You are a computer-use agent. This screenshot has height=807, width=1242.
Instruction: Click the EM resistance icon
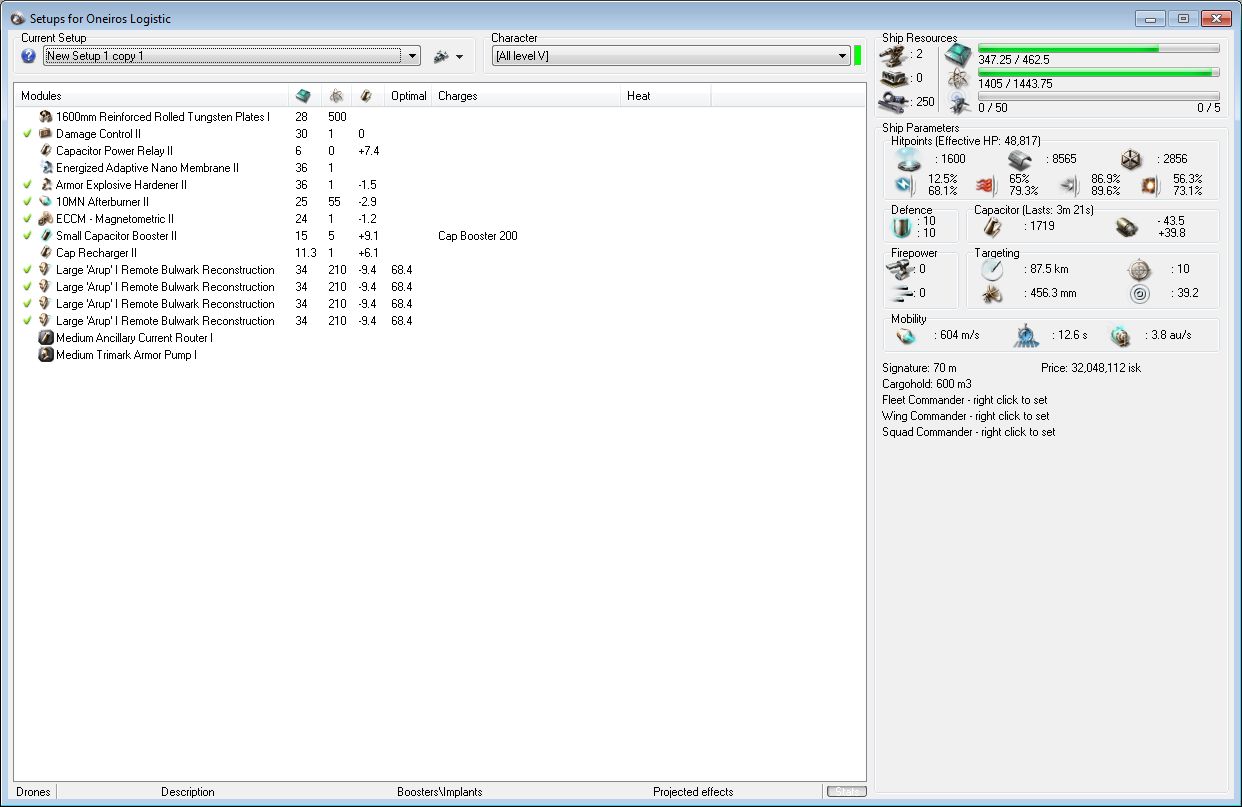coord(904,184)
